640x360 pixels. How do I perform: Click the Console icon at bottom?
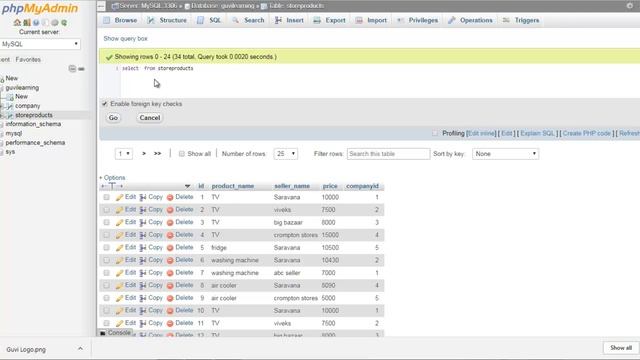click(x=103, y=333)
